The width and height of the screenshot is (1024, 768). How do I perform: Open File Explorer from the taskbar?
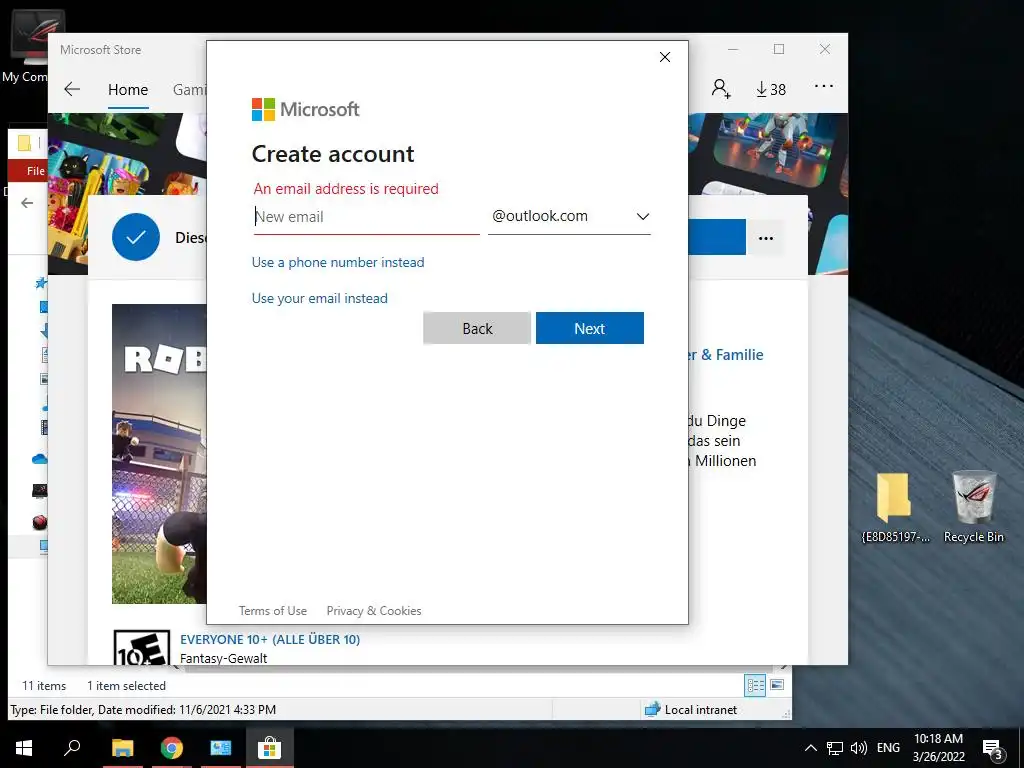coord(122,748)
